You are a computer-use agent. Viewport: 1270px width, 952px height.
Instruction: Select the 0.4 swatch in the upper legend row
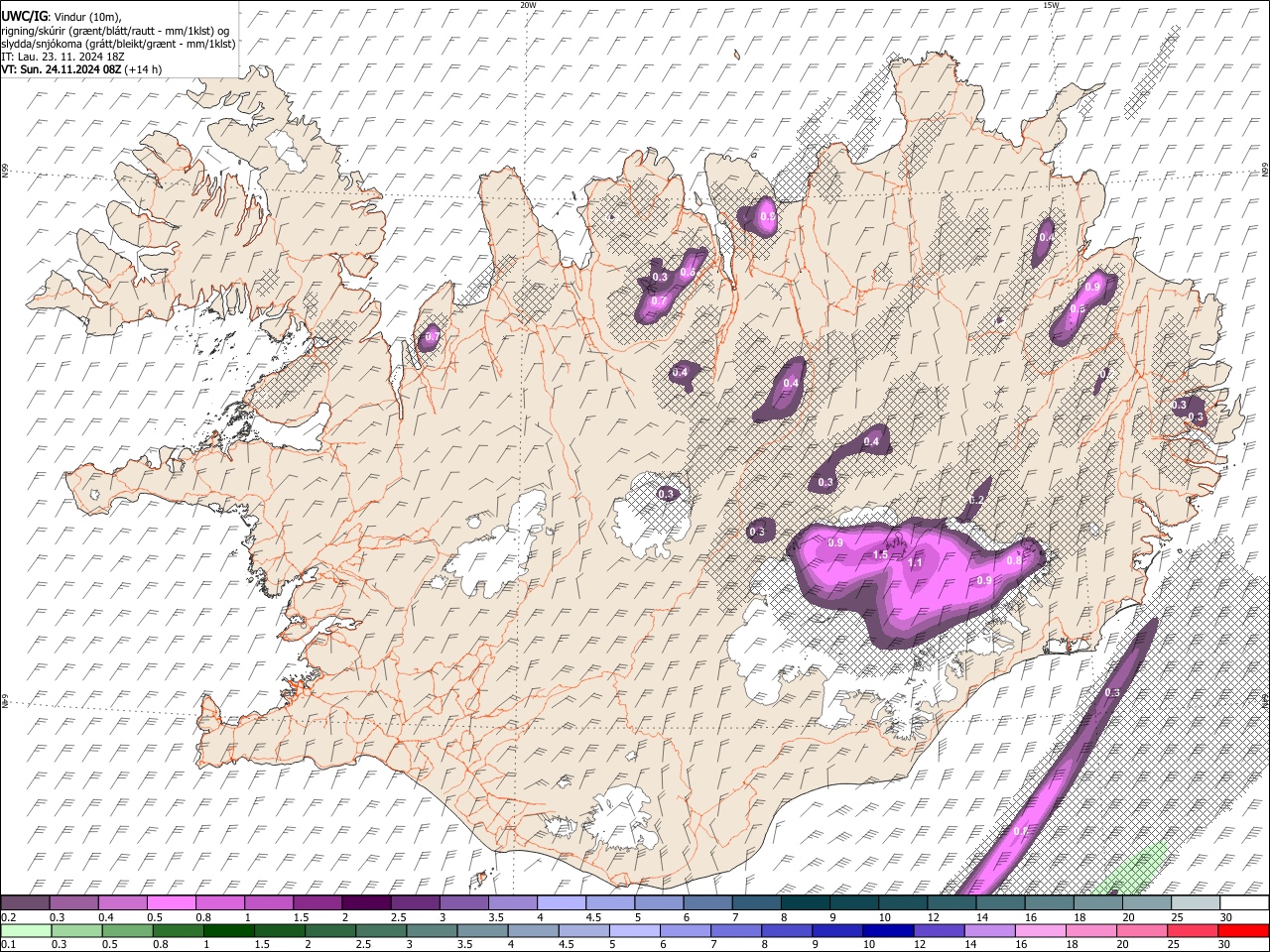(122, 903)
